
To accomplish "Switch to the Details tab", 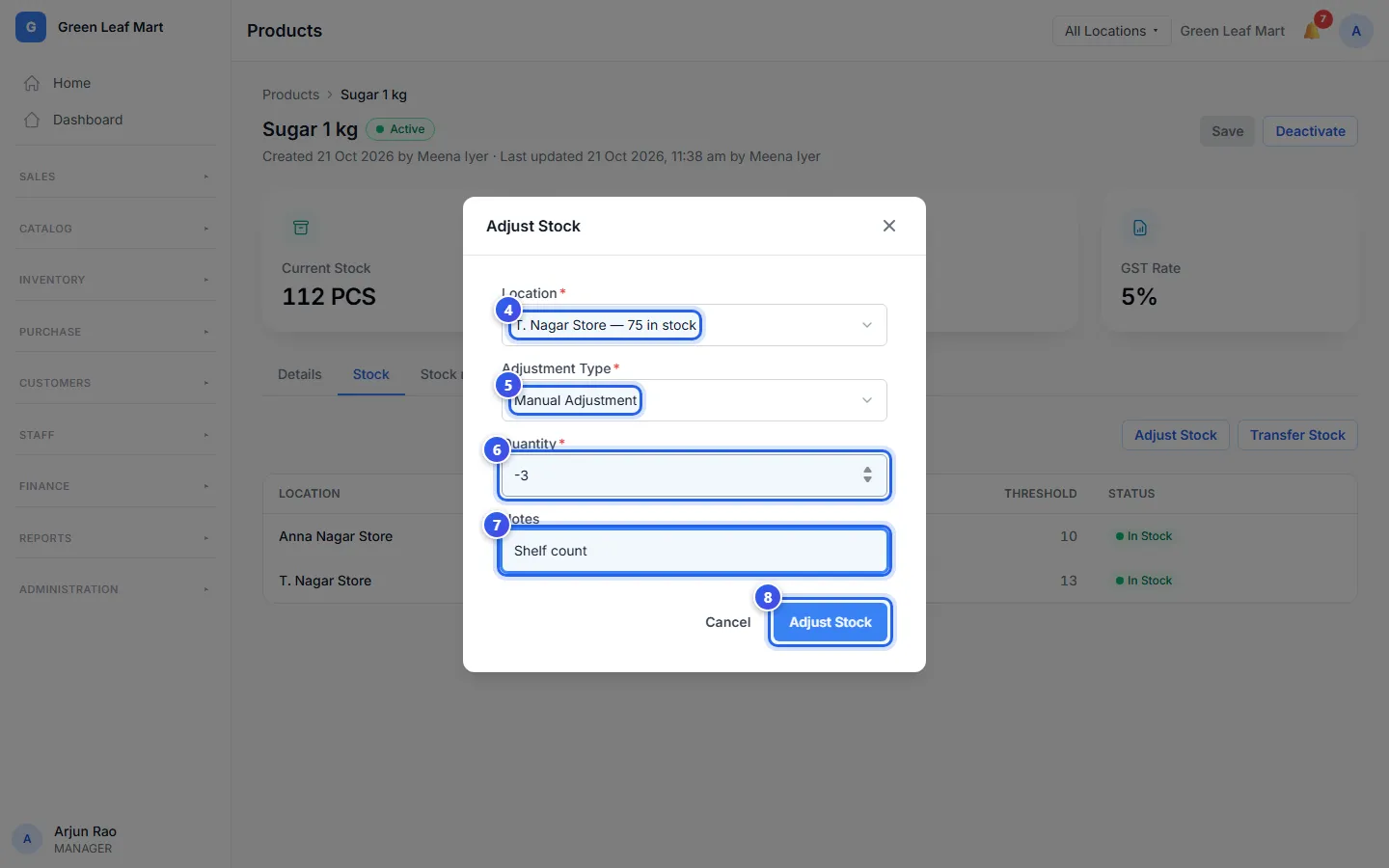I will point(300,374).
